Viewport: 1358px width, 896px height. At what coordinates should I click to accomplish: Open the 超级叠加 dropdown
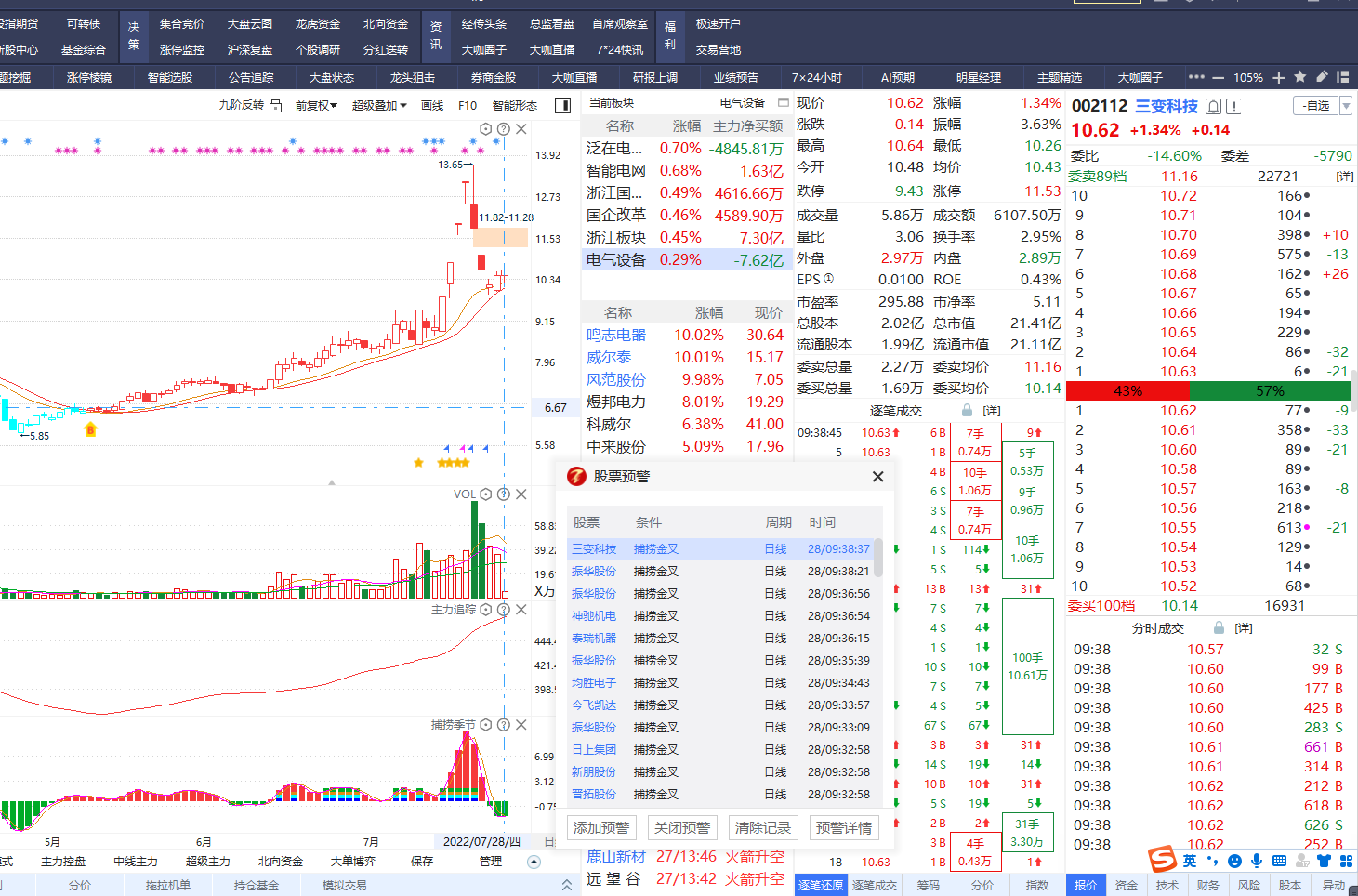379,106
